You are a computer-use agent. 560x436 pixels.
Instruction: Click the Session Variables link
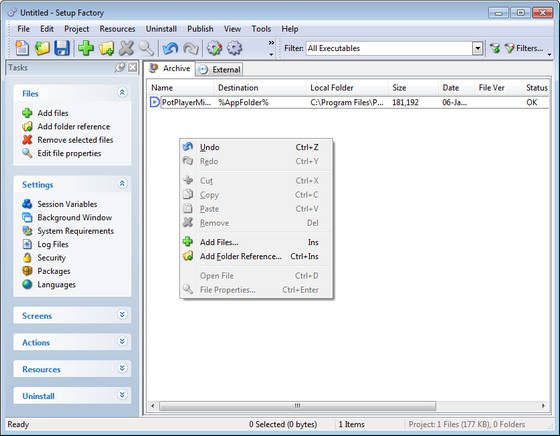(x=67, y=204)
